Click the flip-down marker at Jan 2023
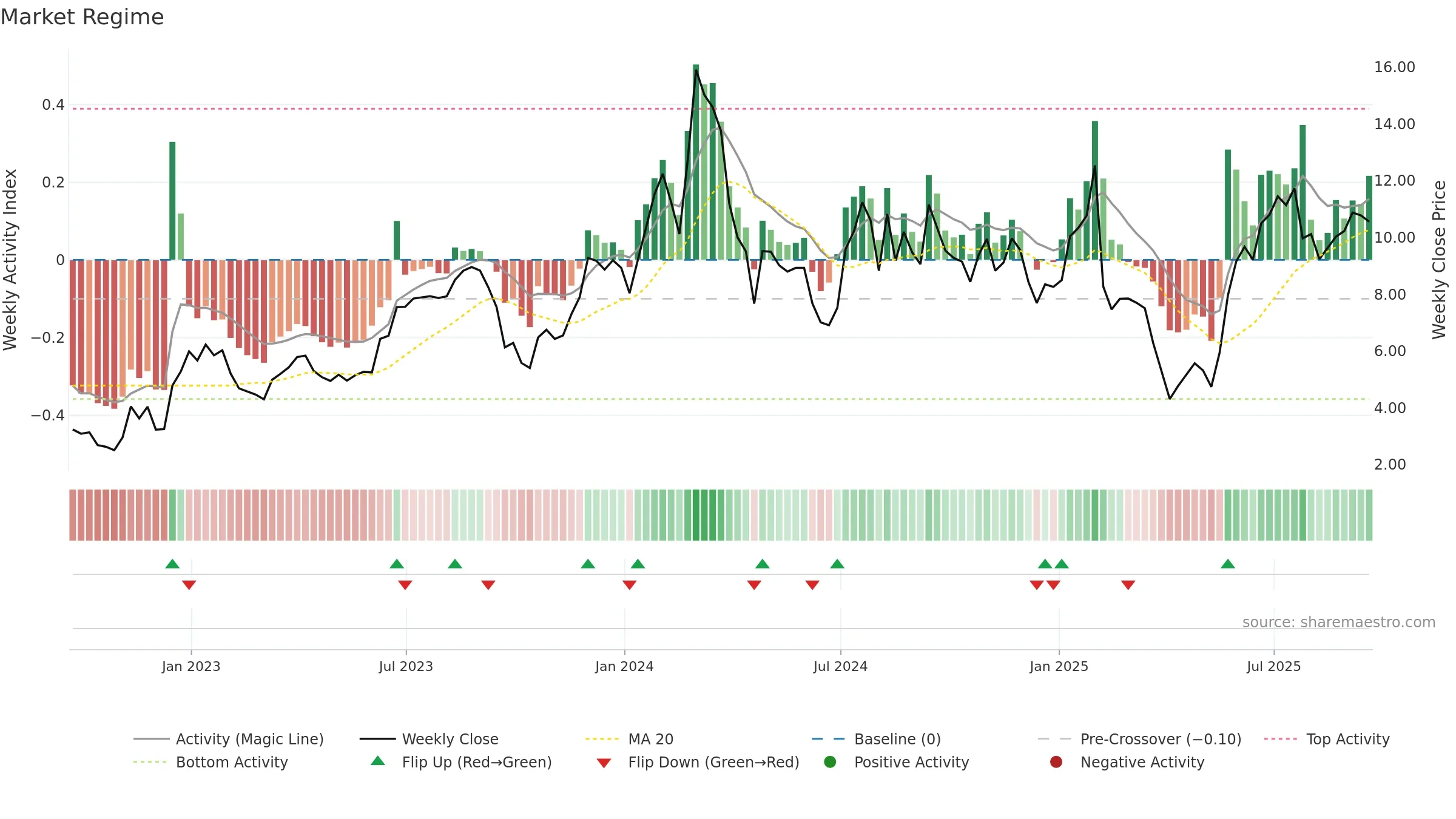This screenshot has height=819, width=1456. point(189,585)
